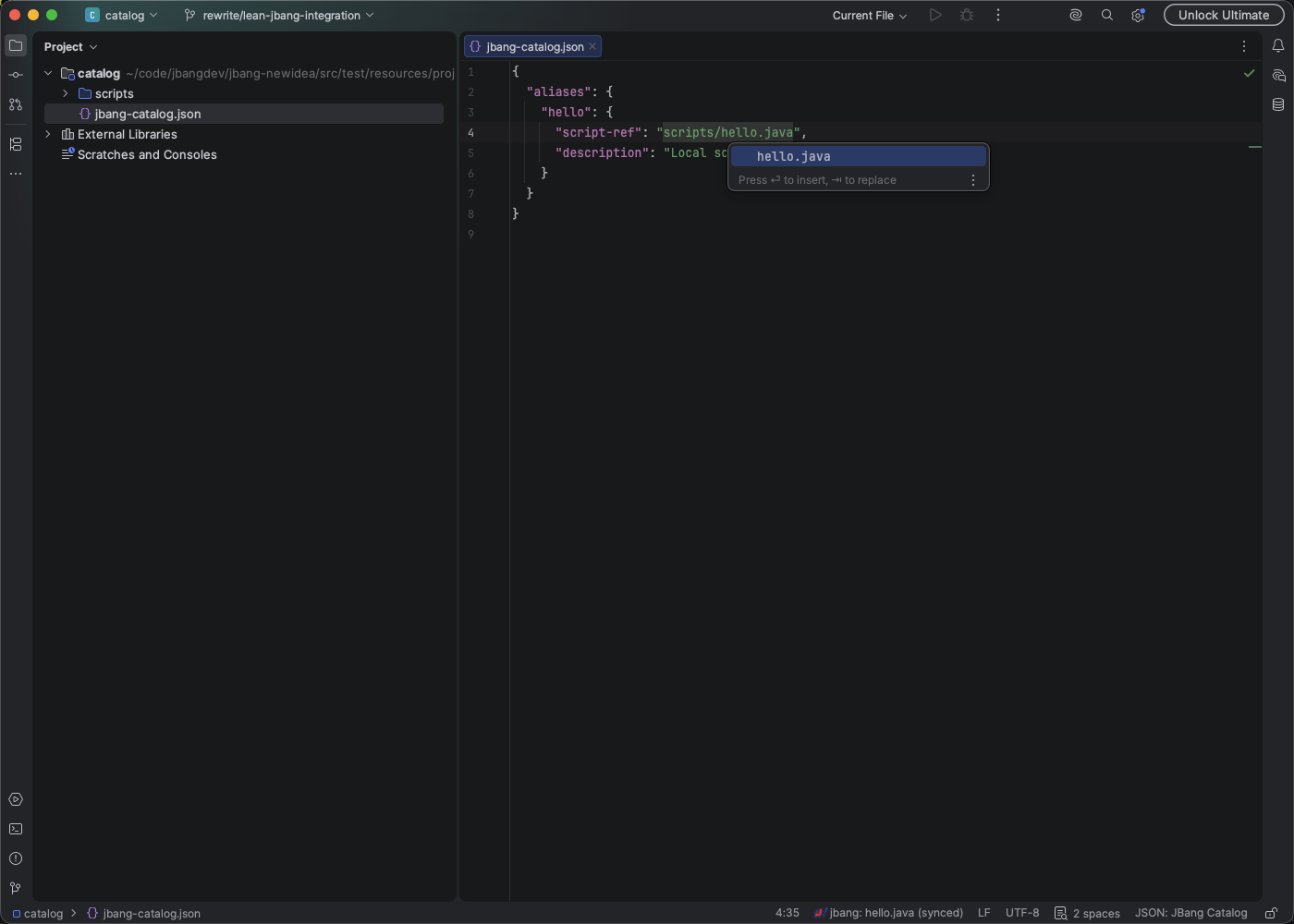1294x924 pixels.
Task: Click the Debug bug icon
Action: tap(967, 15)
